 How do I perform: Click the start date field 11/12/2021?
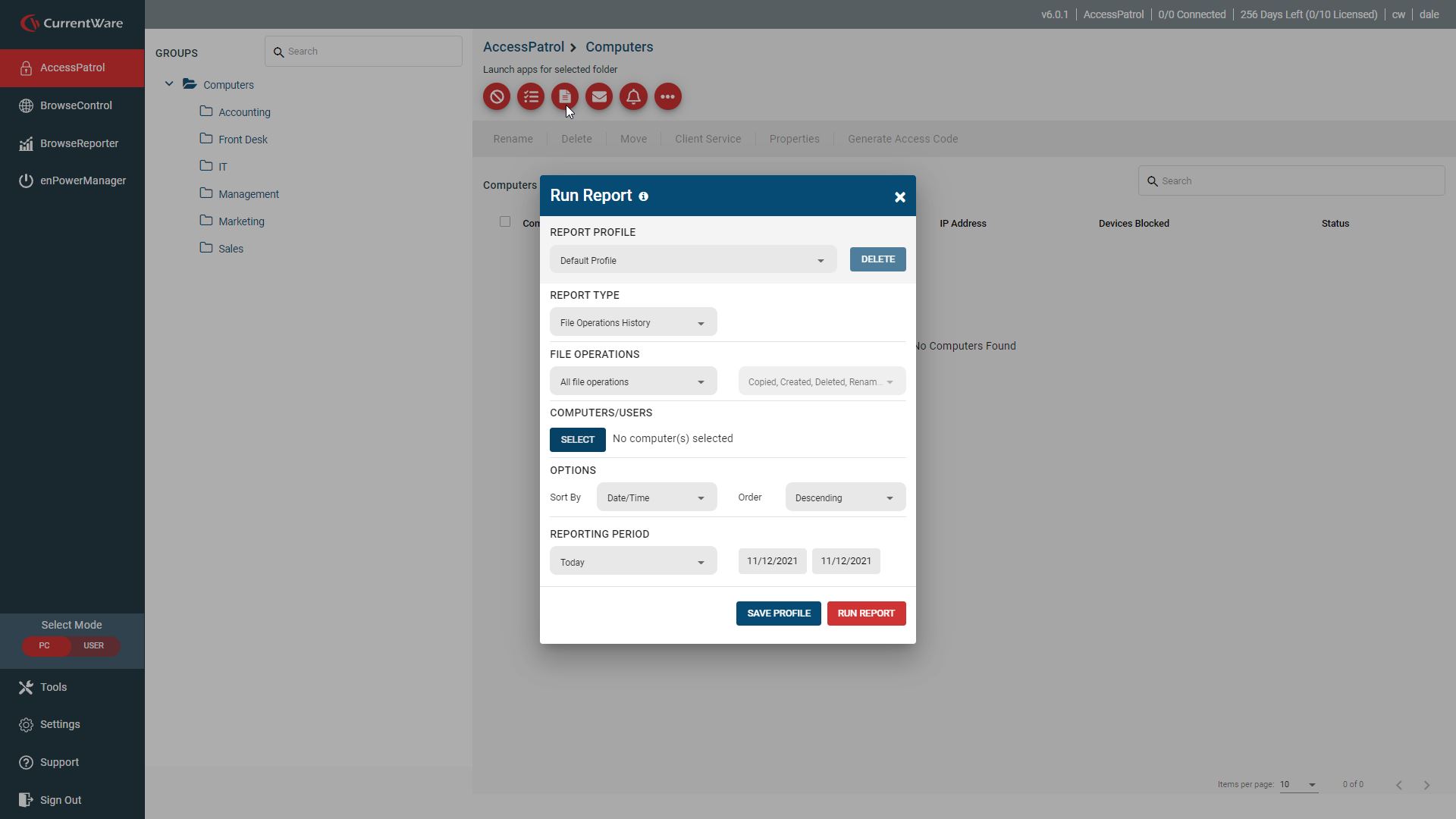(772, 561)
